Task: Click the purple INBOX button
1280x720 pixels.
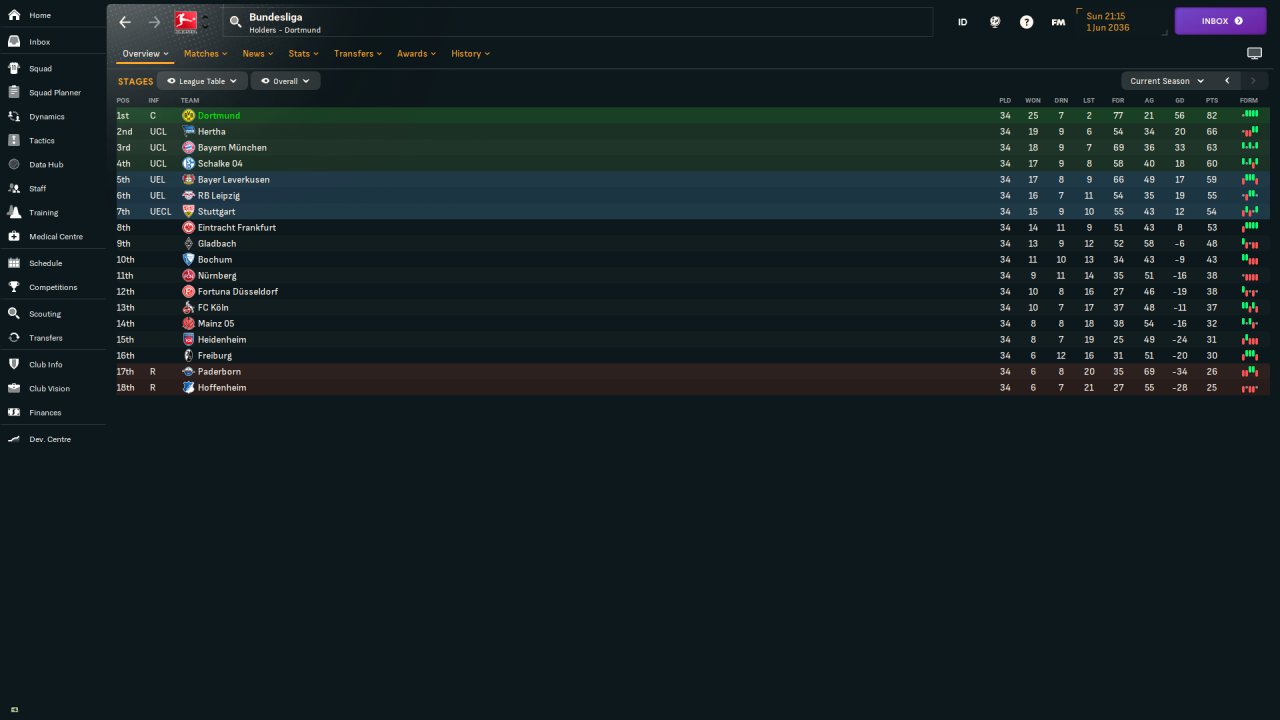Action: (1220, 21)
